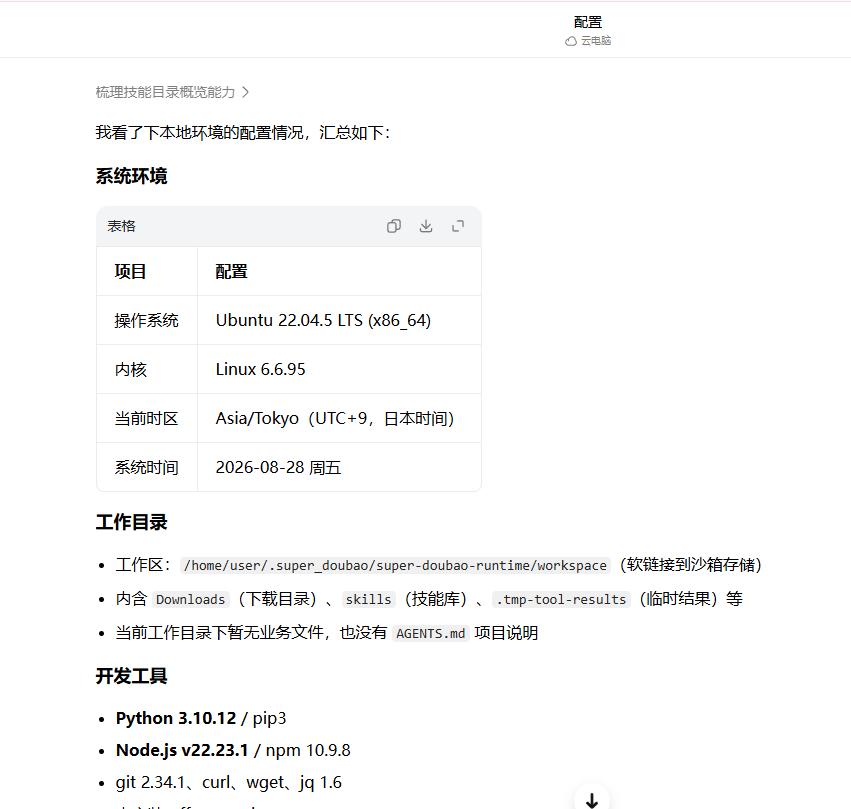Viewport: 851px width, 809px height.
Task: Click the Downloads code tag
Action: pyautogui.click(x=190, y=600)
